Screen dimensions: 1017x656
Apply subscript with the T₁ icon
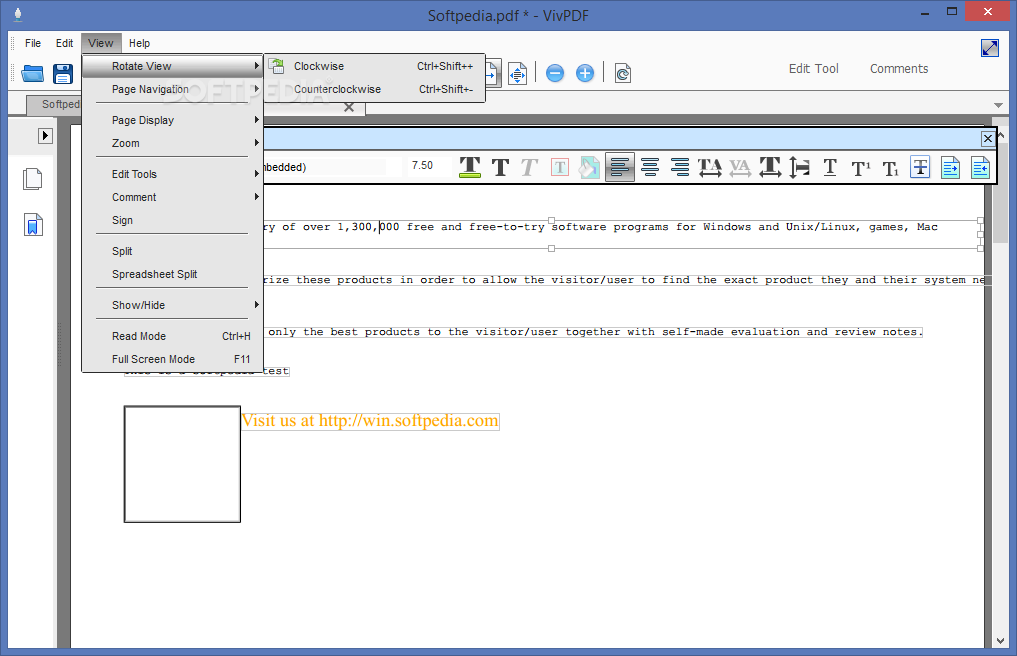click(x=891, y=168)
